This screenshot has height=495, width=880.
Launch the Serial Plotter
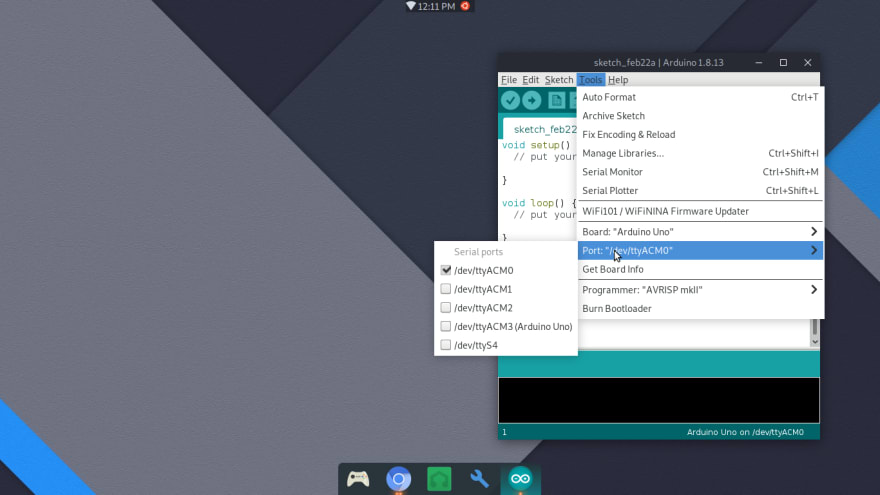(700, 191)
